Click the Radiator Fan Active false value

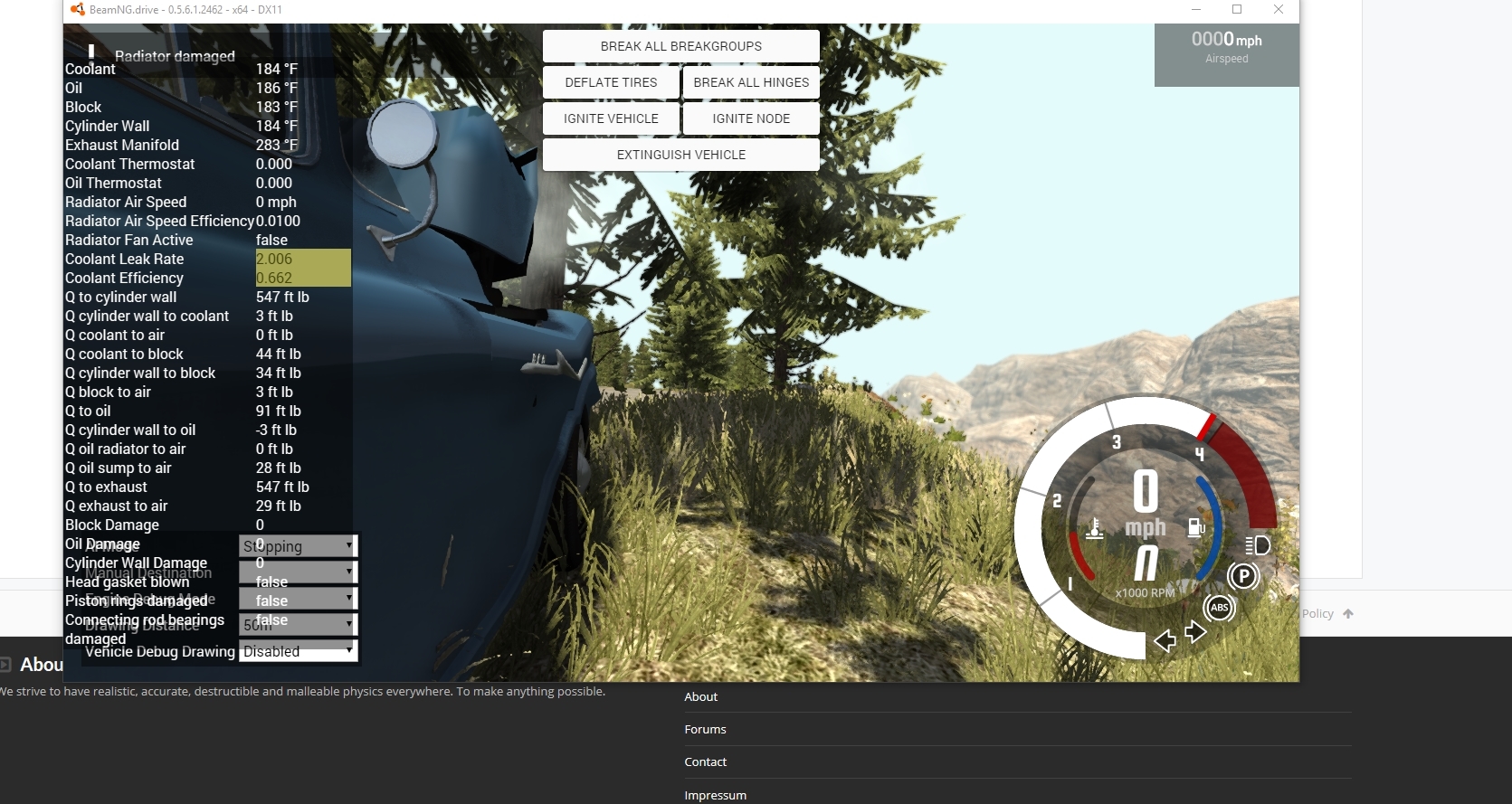tap(271, 240)
